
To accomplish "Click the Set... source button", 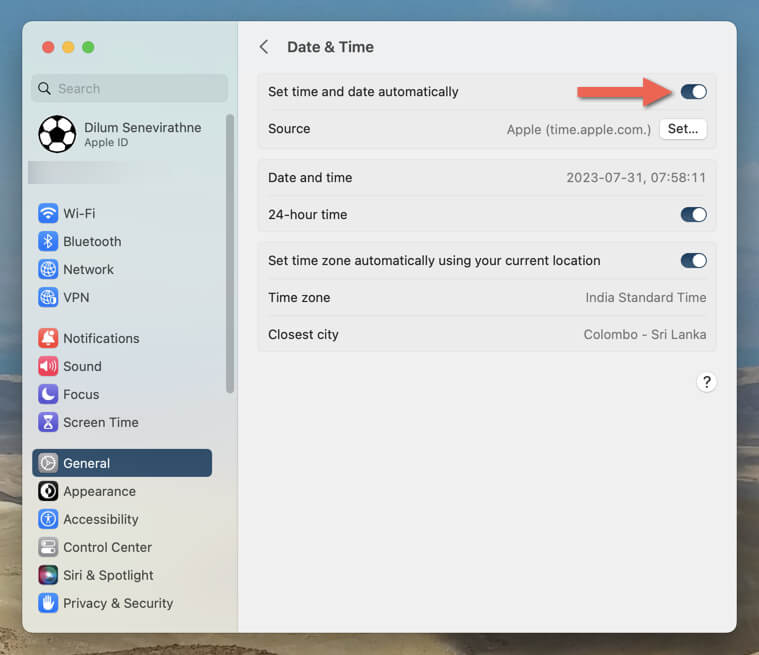I will pyautogui.click(x=683, y=129).
